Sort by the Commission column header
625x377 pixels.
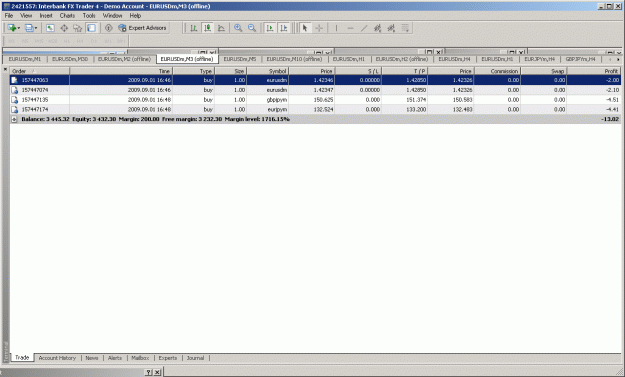click(x=497, y=71)
